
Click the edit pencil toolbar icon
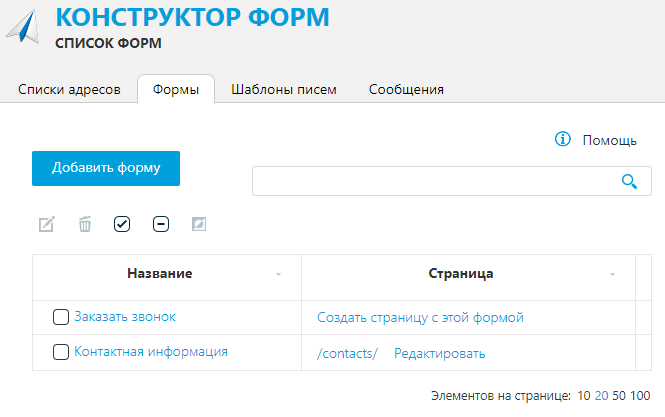point(47,224)
